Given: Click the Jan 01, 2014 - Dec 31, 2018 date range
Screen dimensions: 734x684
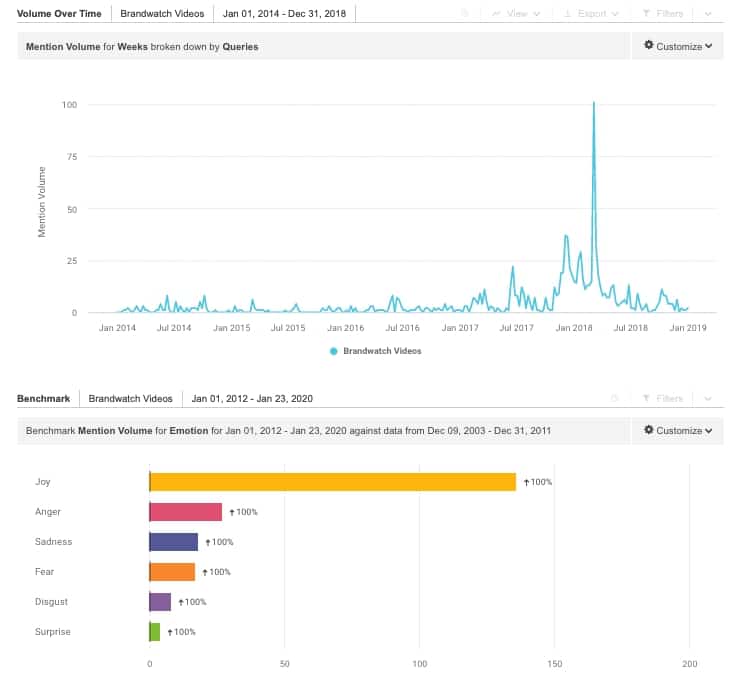Looking at the screenshot, I should pyautogui.click(x=284, y=14).
